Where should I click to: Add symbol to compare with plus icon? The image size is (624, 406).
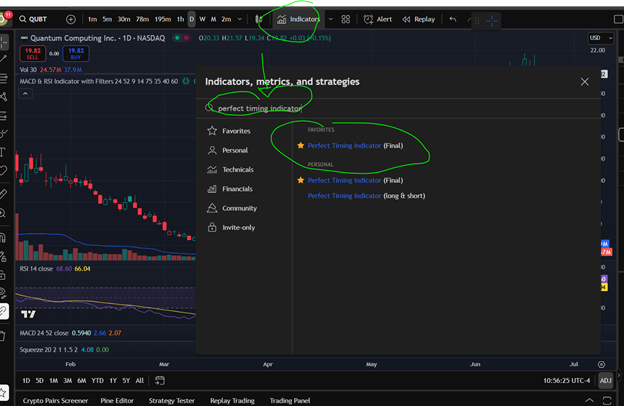point(70,19)
